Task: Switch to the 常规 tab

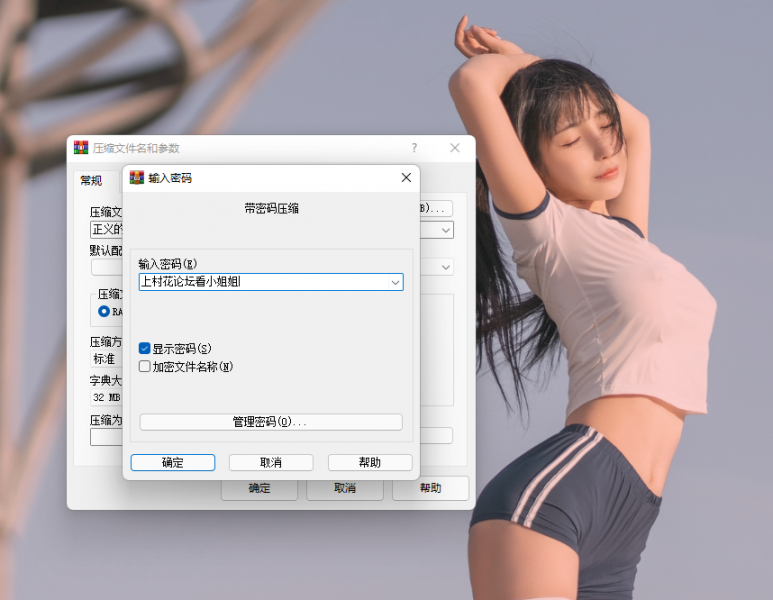Action: (91, 180)
